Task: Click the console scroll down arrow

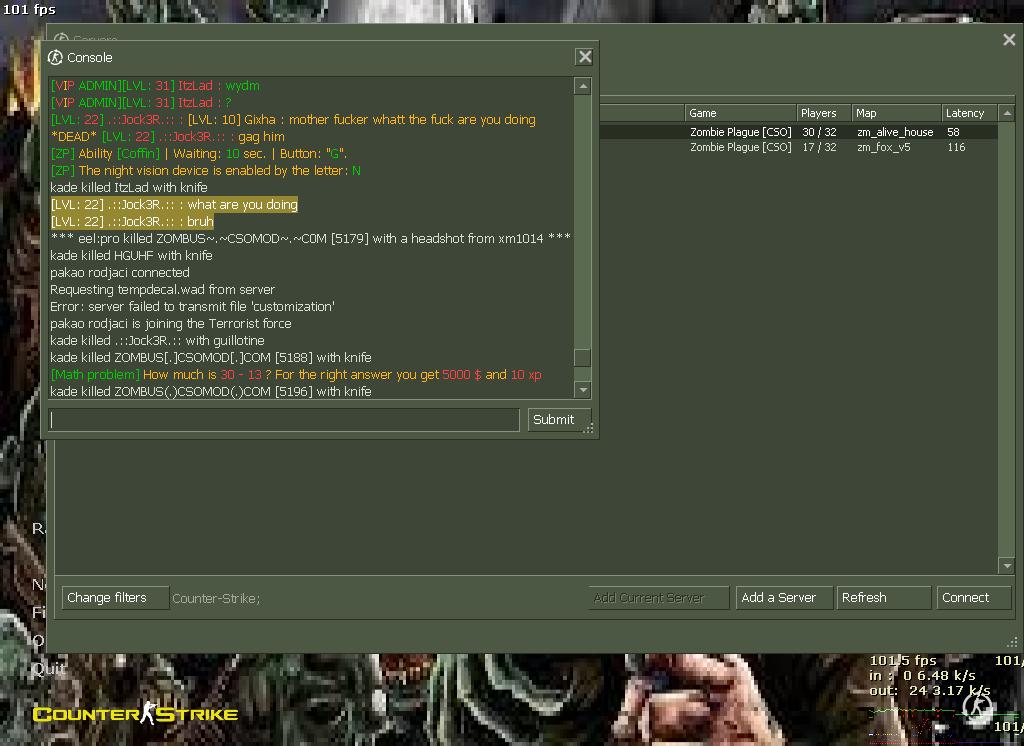Action: tap(582, 390)
